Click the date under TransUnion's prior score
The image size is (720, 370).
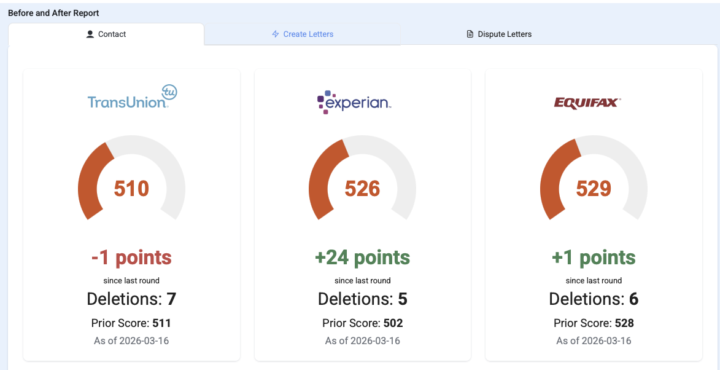[131, 341]
